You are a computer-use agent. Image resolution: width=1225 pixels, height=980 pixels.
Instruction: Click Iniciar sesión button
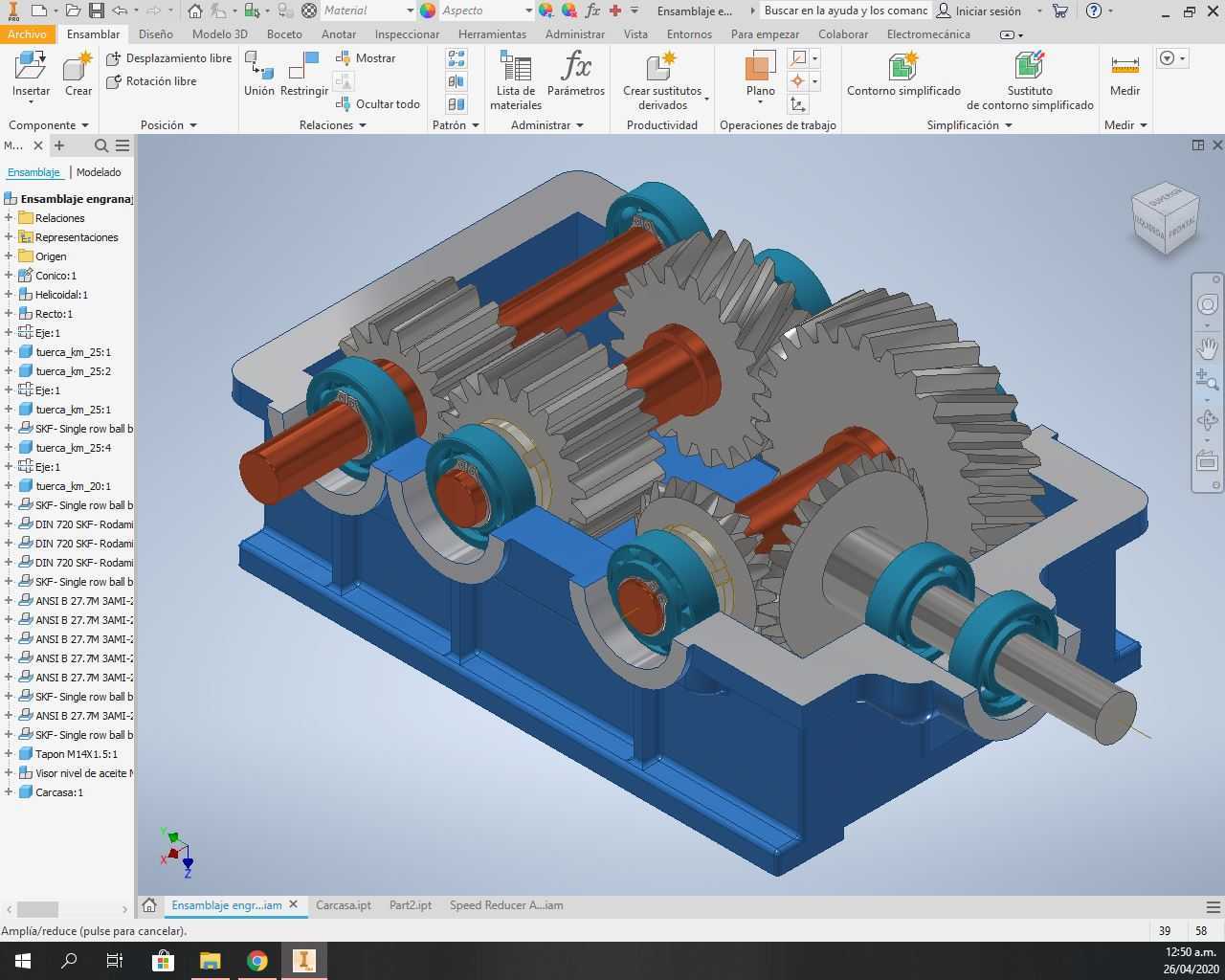[x=979, y=11]
